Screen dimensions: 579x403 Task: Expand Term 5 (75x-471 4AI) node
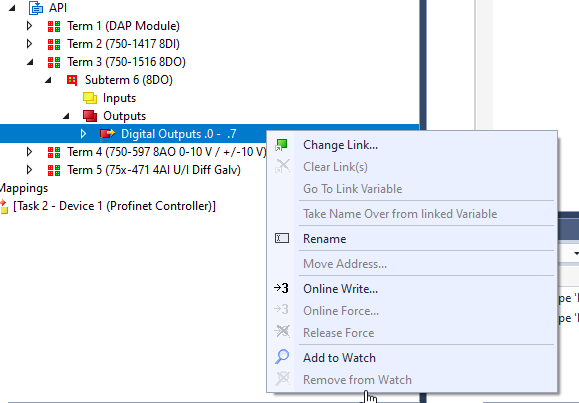tap(30, 170)
